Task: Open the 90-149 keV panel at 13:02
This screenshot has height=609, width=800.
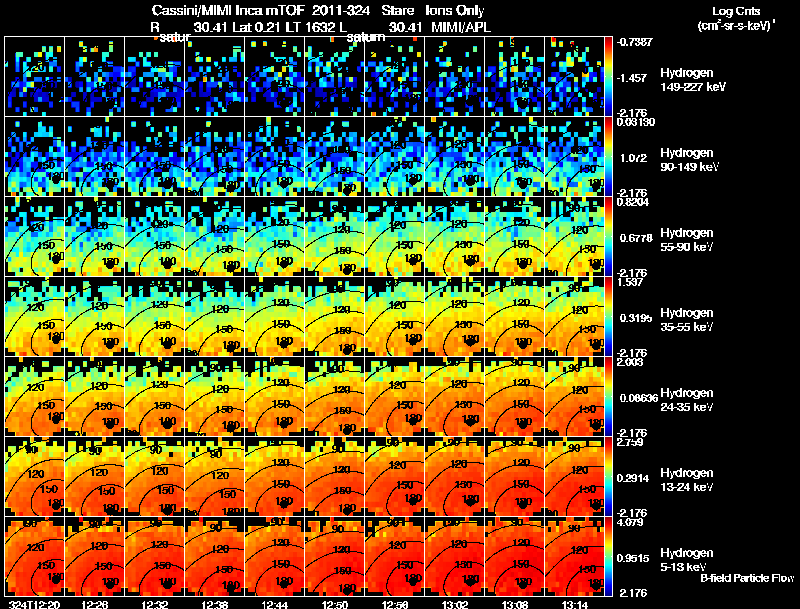Action: (454, 157)
